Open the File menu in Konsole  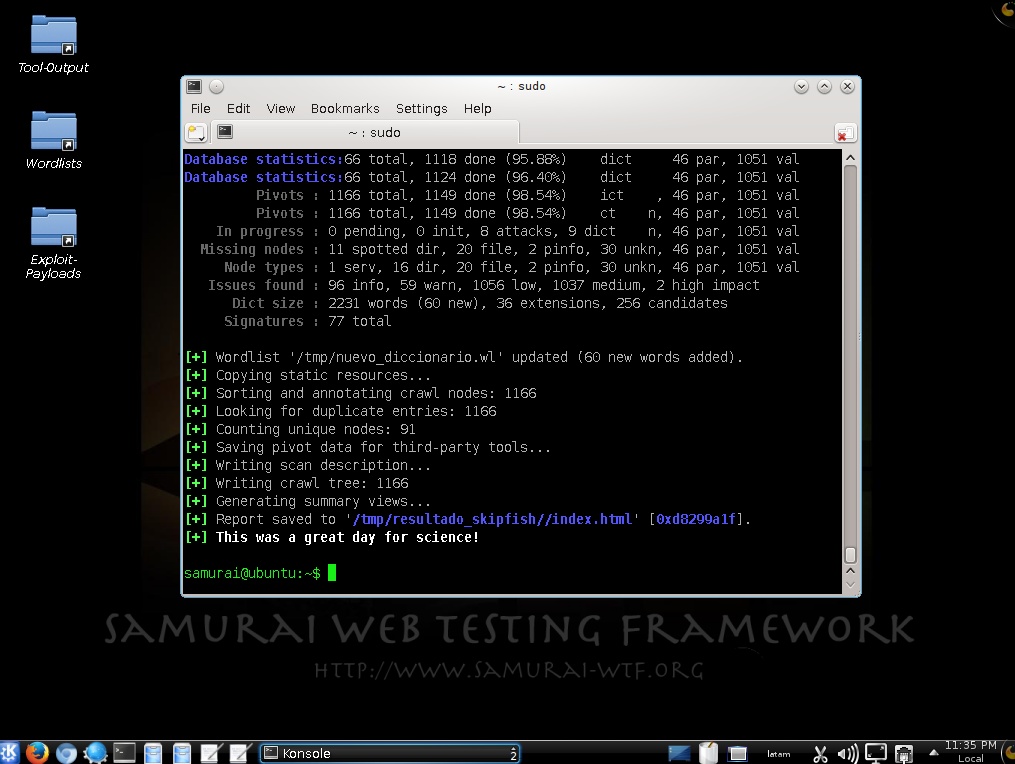tap(201, 108)
